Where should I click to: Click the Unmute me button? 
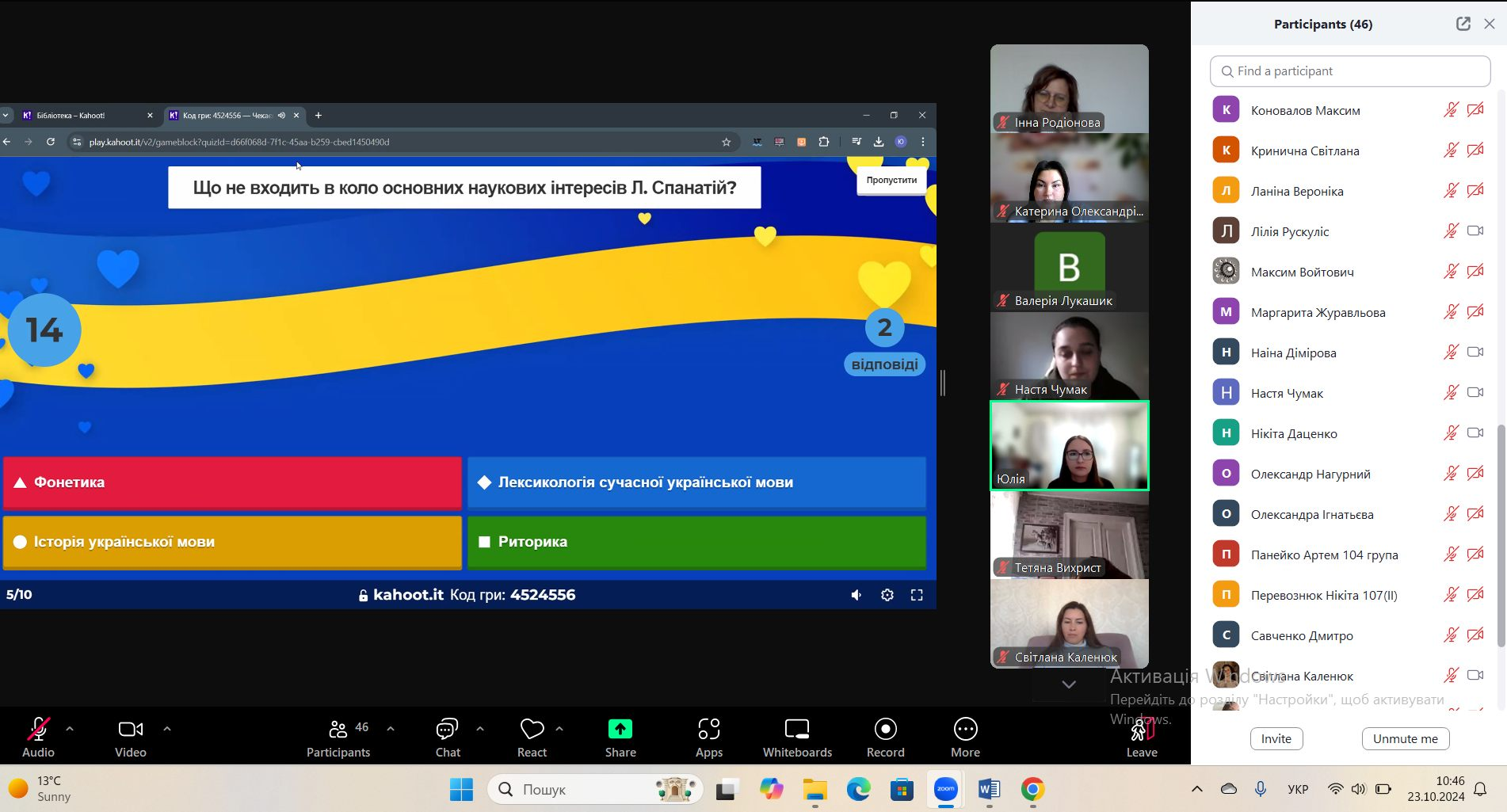[1405, 738]
